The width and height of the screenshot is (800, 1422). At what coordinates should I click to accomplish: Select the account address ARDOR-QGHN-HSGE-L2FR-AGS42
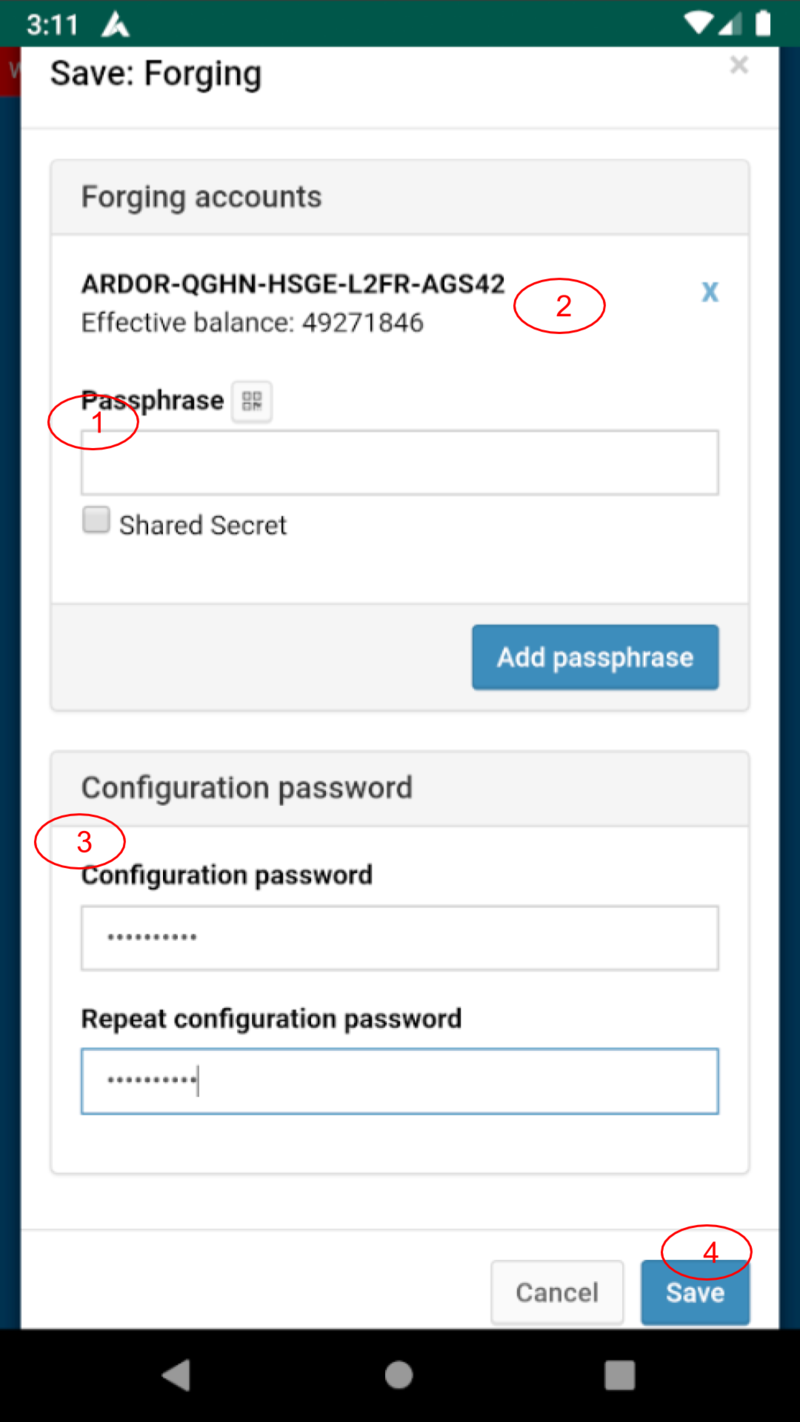[293, 283]
